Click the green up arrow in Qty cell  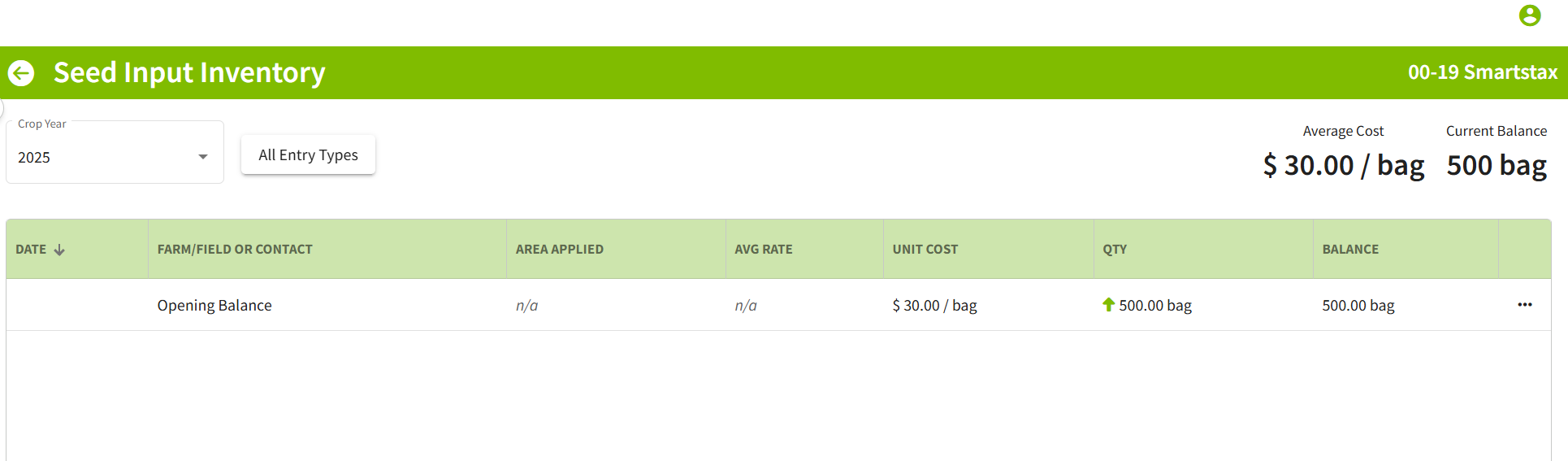coord(1108,305)
